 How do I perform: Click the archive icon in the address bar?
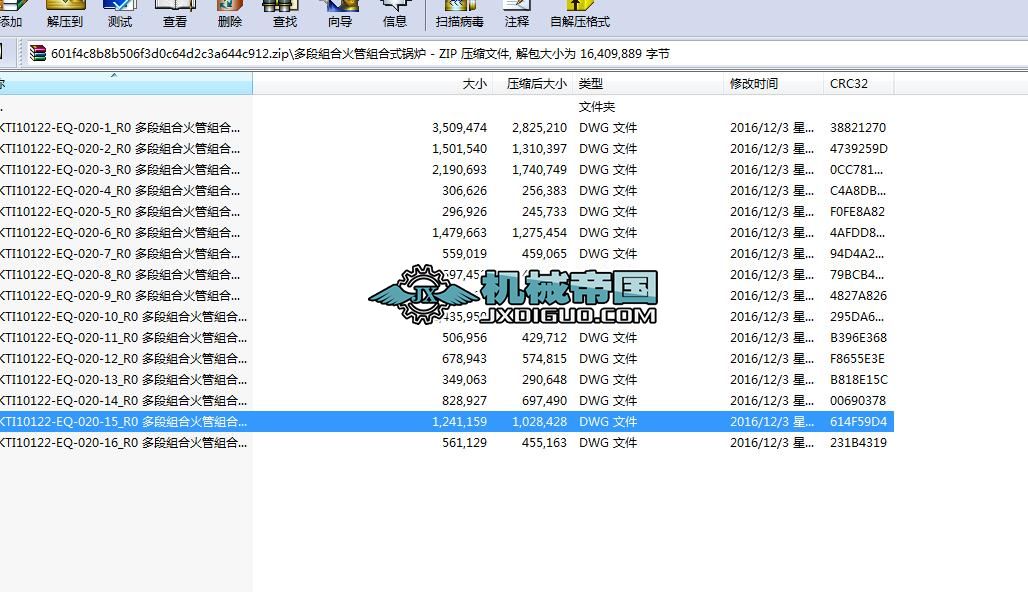coord(38,53)
